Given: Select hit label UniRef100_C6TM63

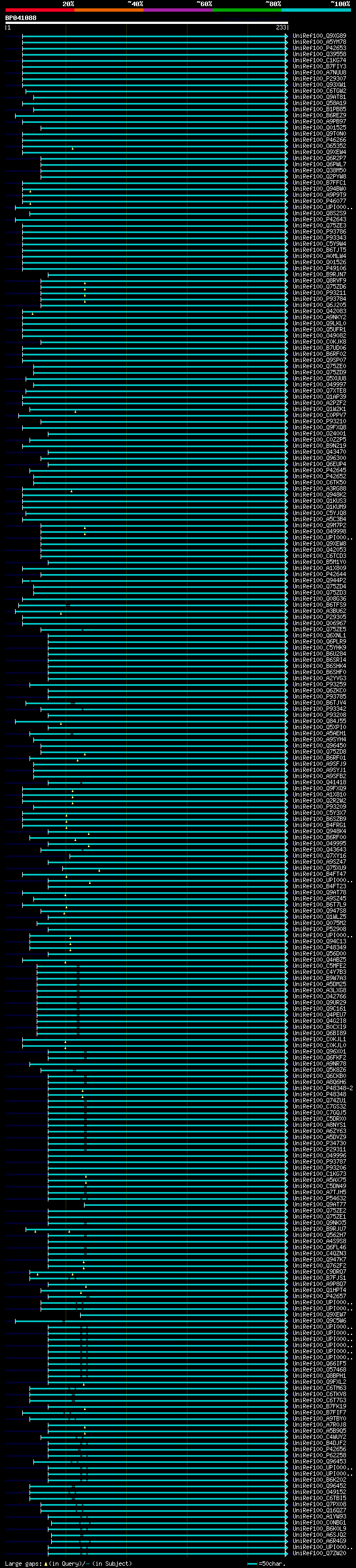Looking at the screenshot, I should tap(319, 1388).
